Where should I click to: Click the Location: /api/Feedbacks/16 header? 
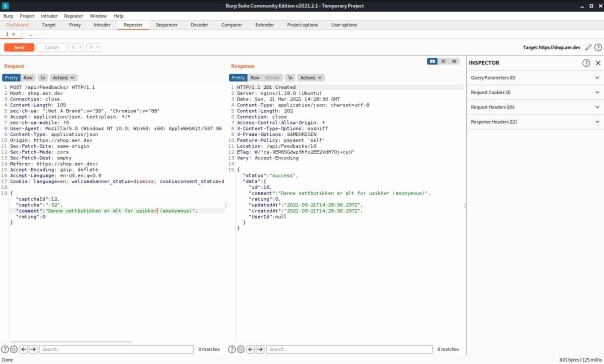click(x=277, y=146)
